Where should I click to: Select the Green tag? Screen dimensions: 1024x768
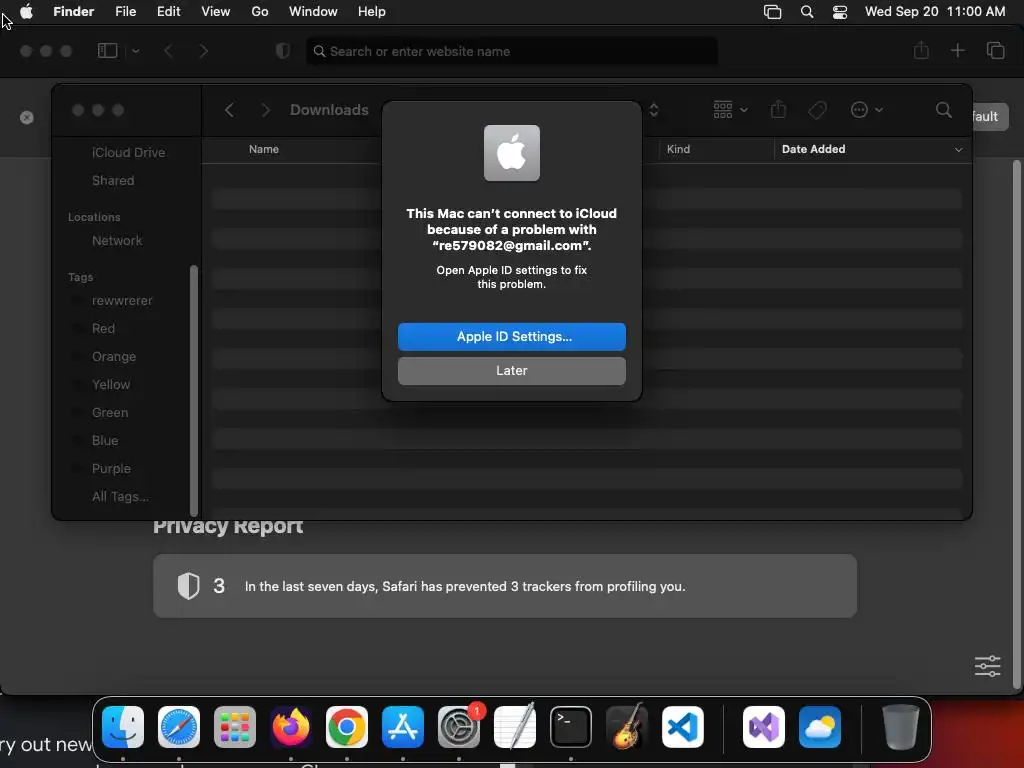point(110,413)
